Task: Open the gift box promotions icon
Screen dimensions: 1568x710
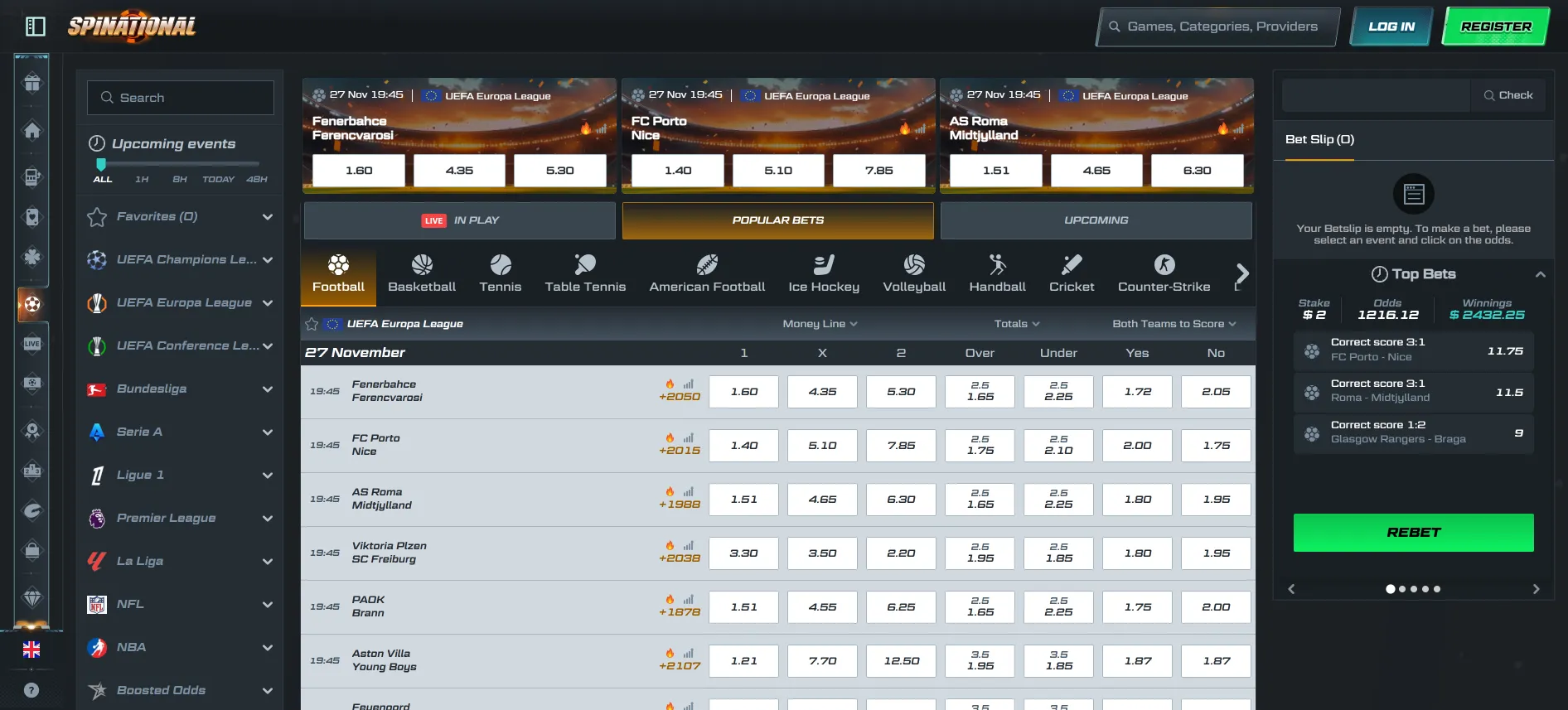Action: [32, 83]
